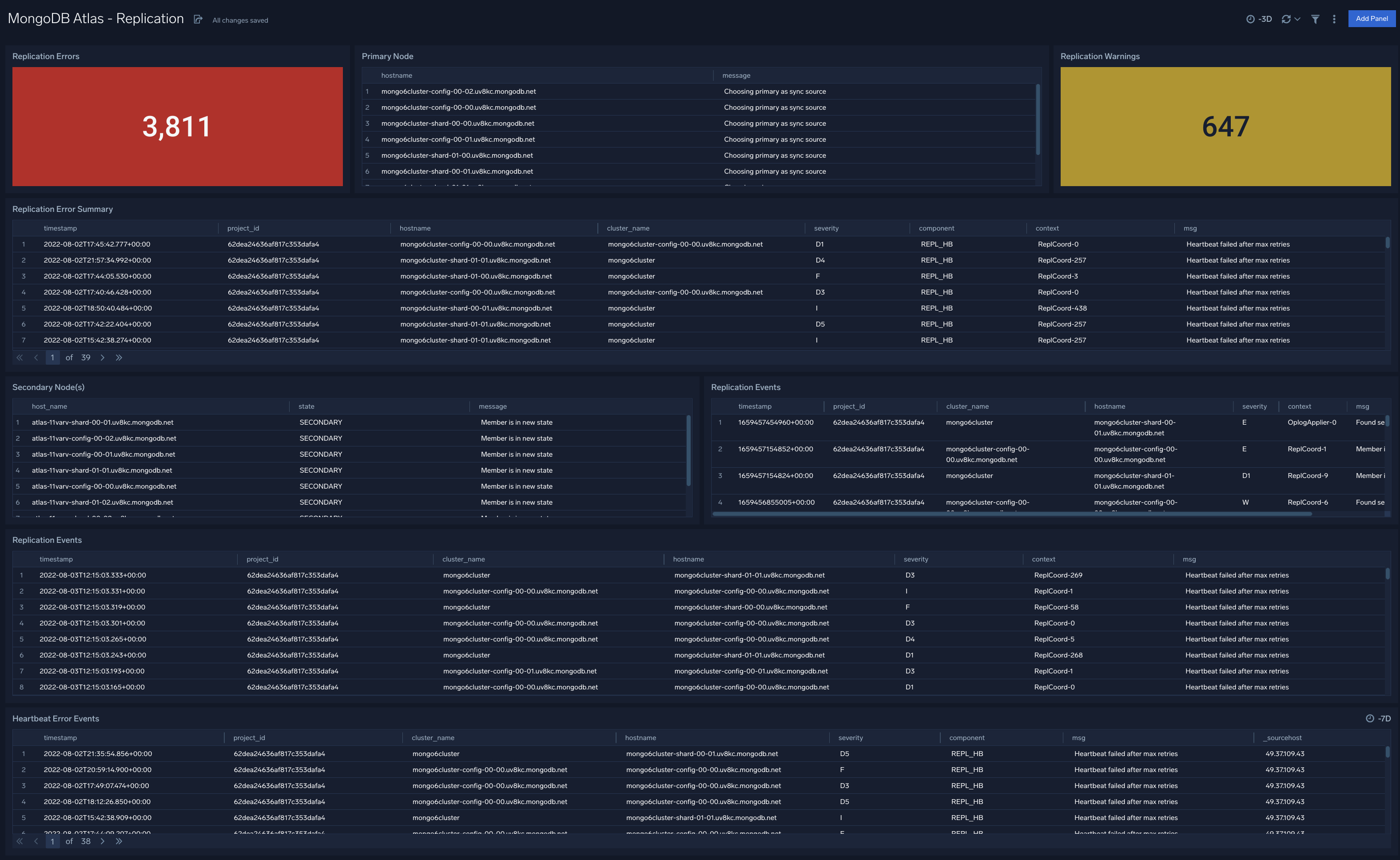1400x860 pixels.
Task: Click the All changes saved label
Action: coord(239,20)
